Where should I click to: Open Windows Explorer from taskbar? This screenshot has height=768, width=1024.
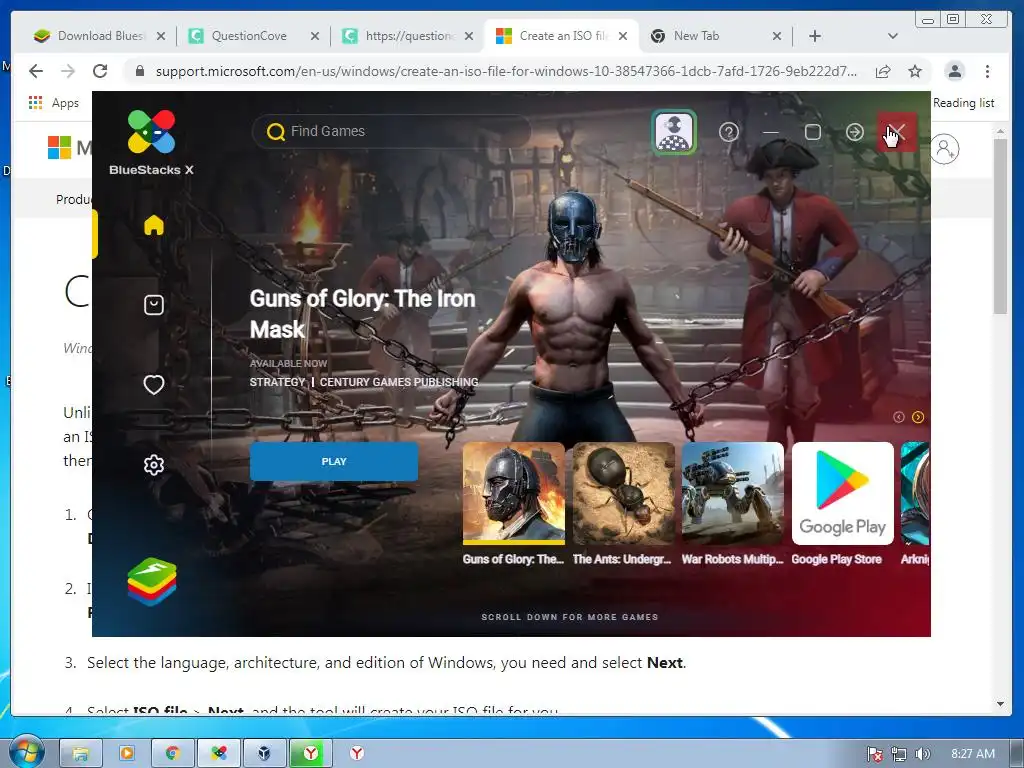80,754
